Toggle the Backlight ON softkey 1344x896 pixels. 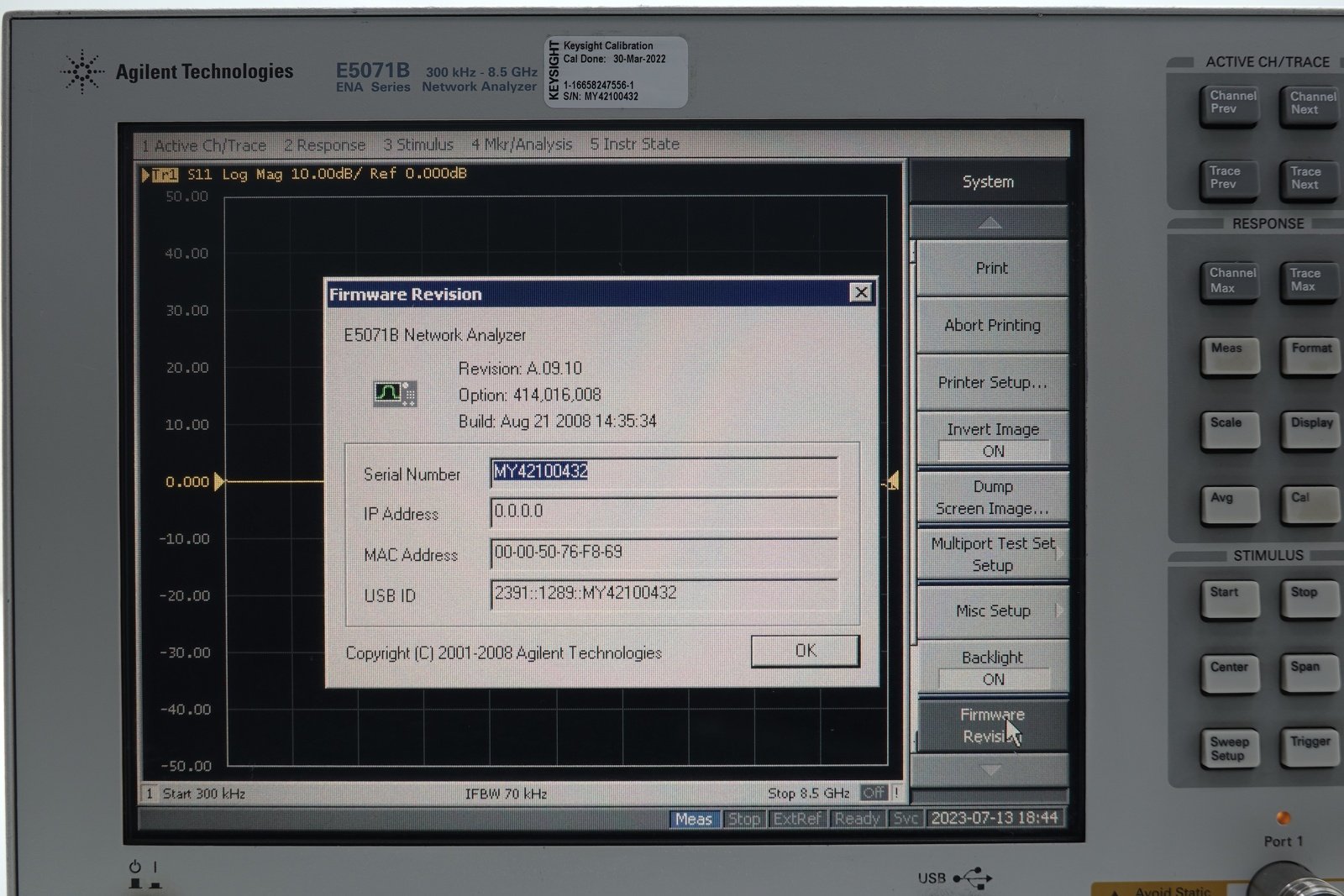pyautogui.click(x=993, y=668)
